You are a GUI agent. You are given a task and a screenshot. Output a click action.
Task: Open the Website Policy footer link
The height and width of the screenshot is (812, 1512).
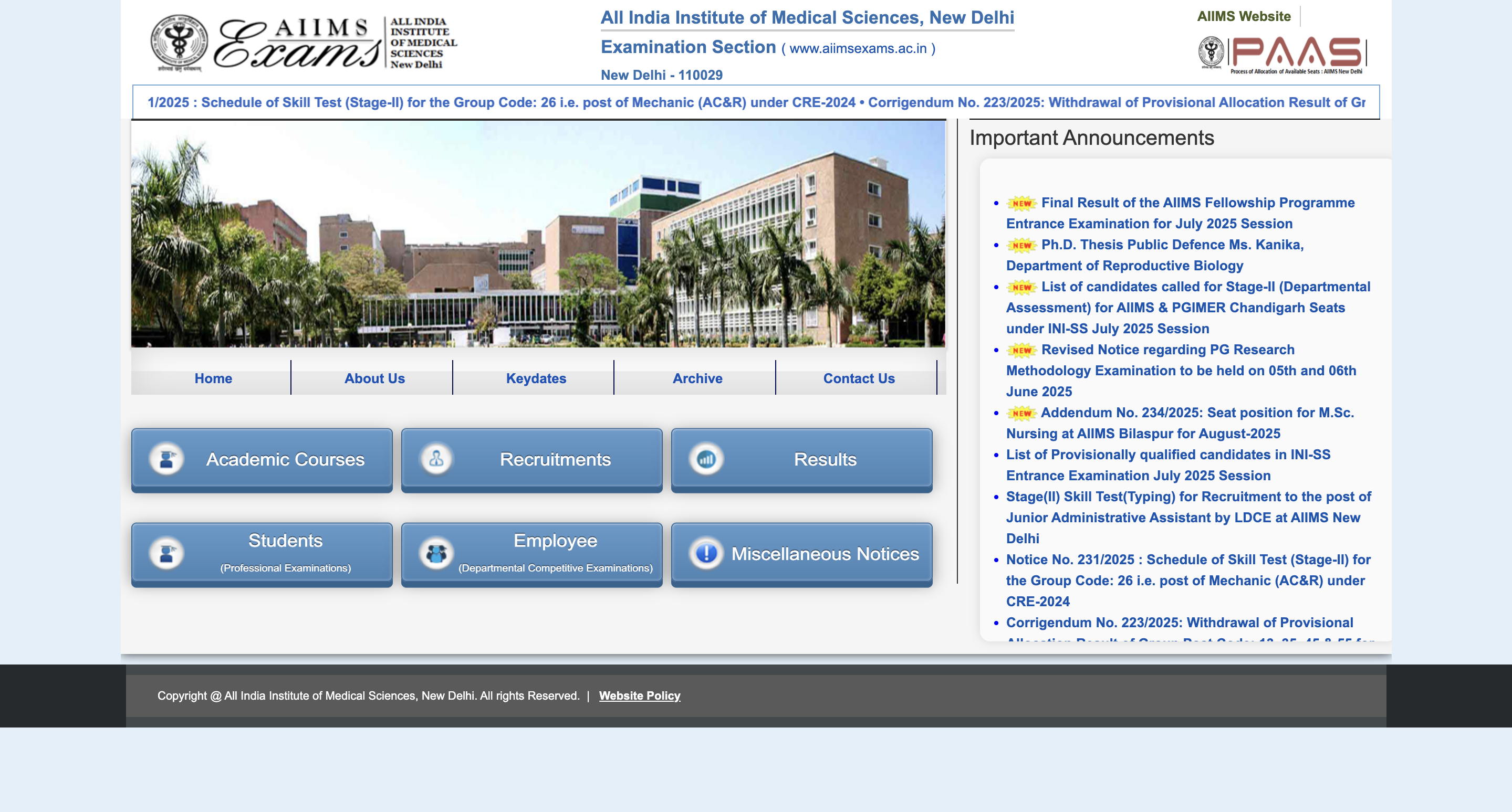click(639, 696)
